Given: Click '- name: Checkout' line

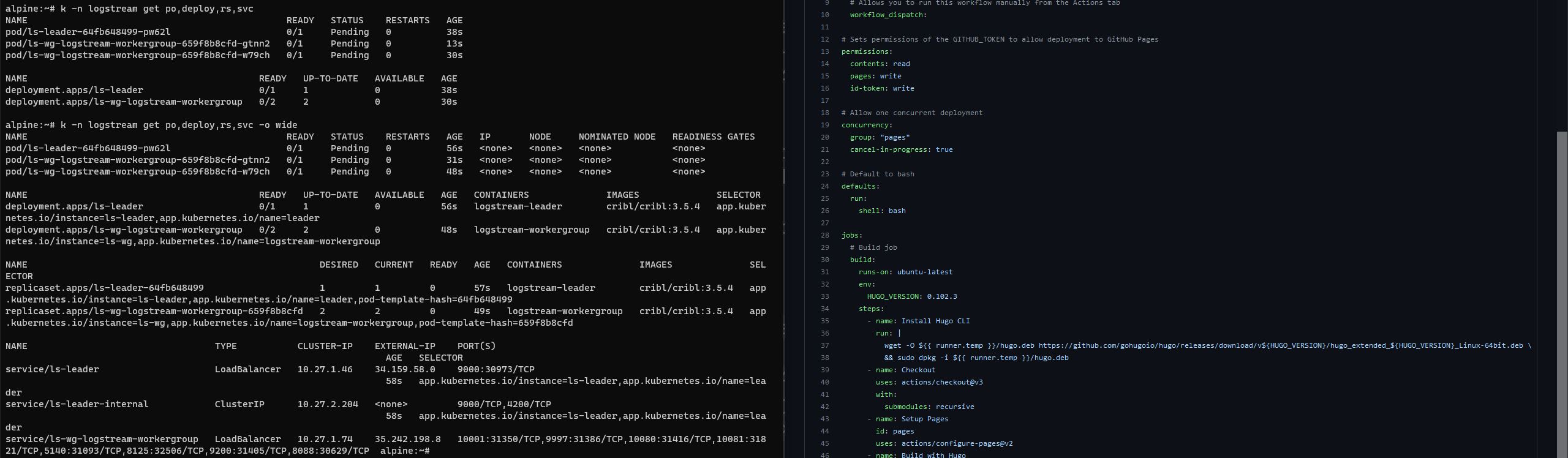Looking at the screenshot, I should [902, 370].
